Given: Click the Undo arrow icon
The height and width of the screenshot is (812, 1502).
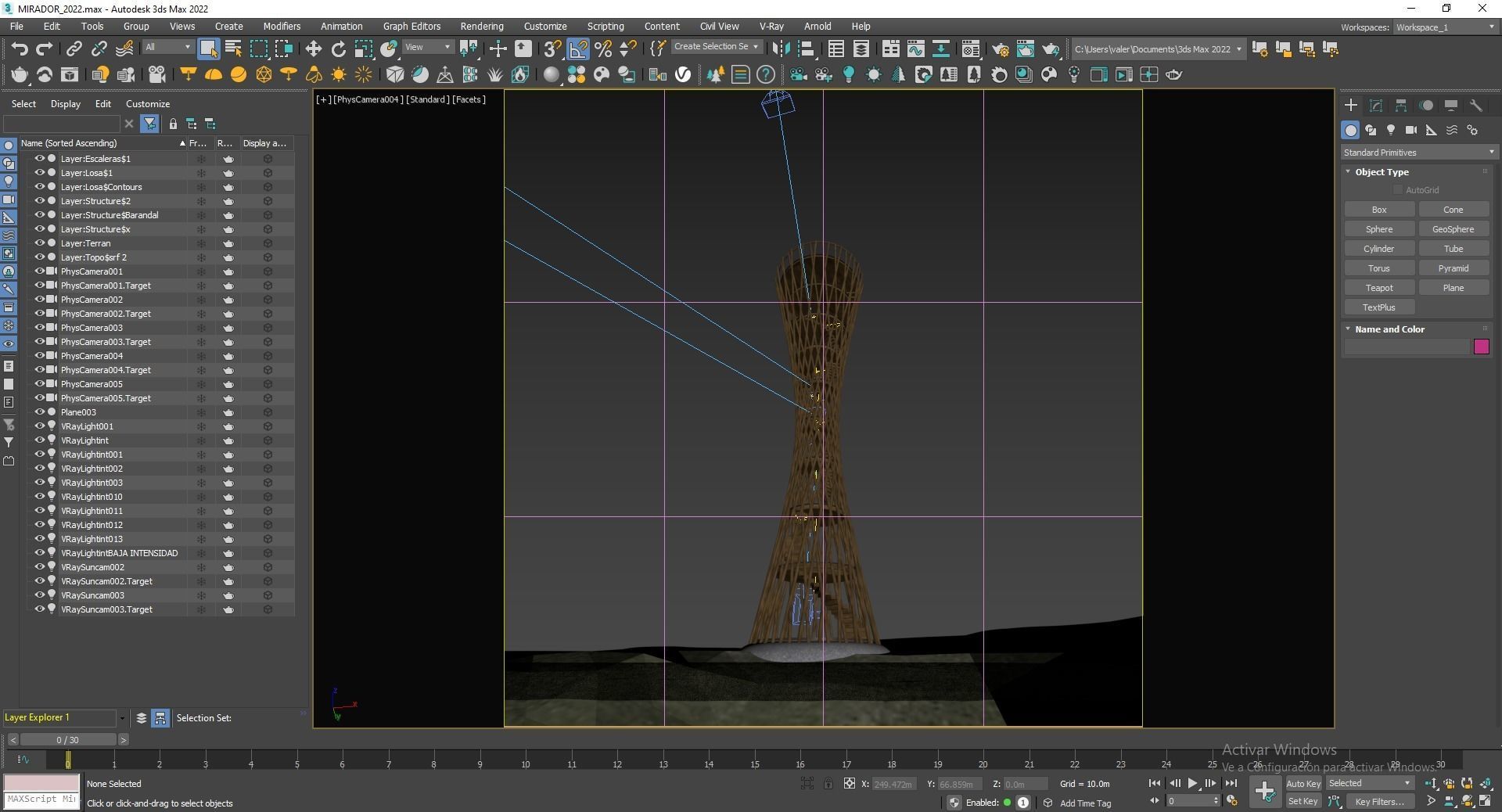Looking at the screenshot, I should 20,49.
